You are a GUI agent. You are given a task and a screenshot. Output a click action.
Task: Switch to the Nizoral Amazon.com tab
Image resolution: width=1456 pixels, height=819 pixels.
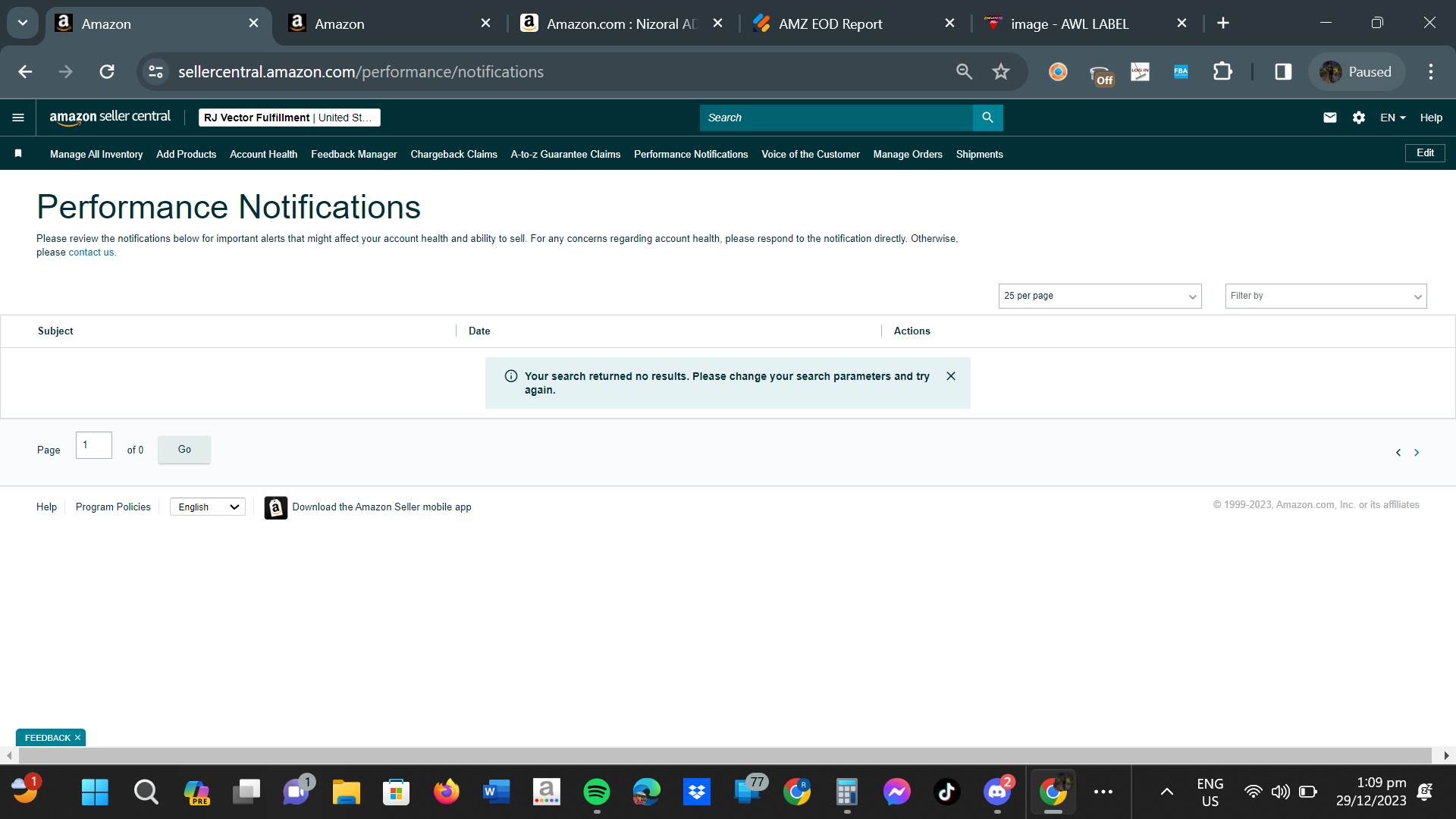point(622,24)
